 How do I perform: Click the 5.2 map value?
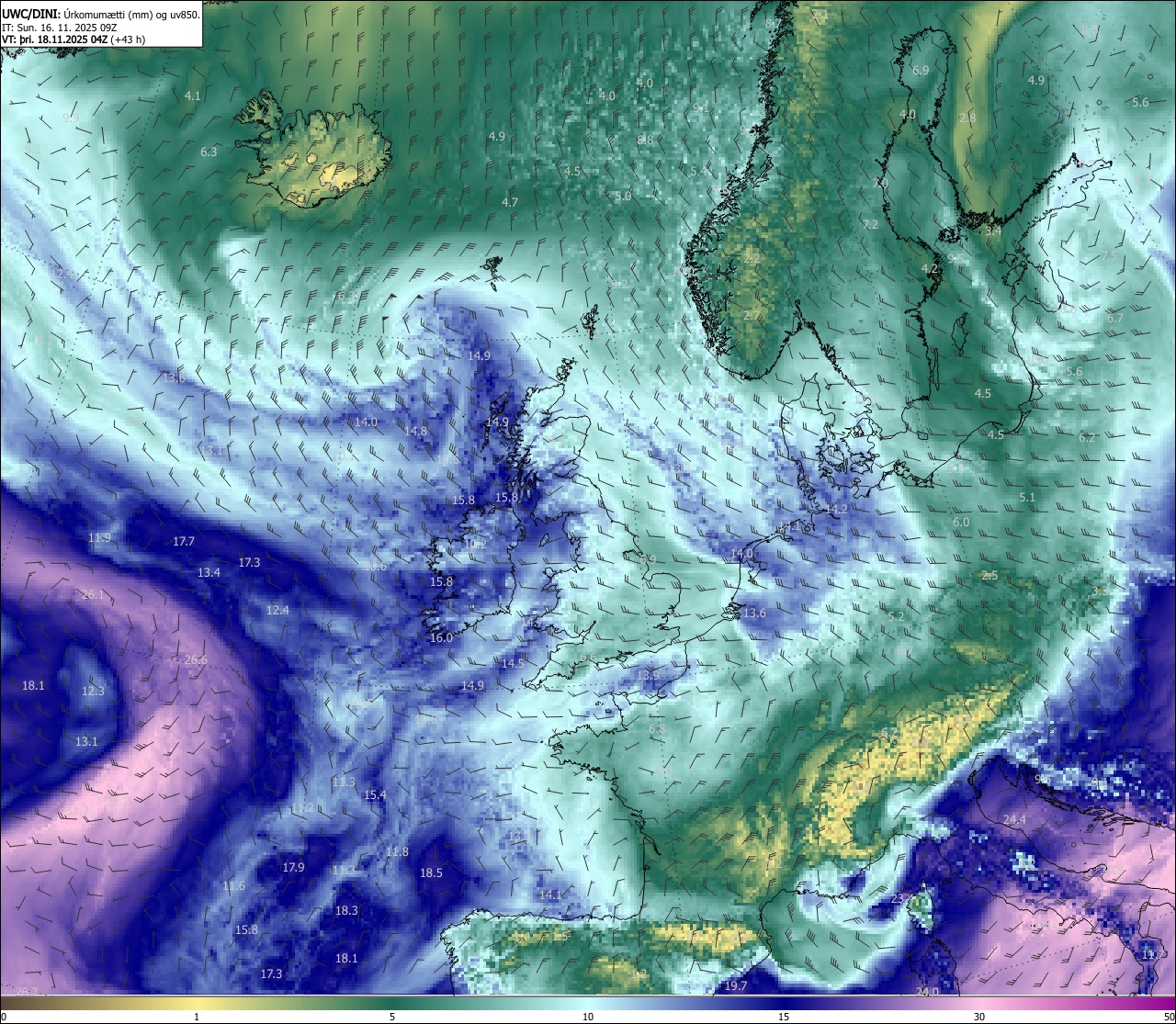point(897,617)
